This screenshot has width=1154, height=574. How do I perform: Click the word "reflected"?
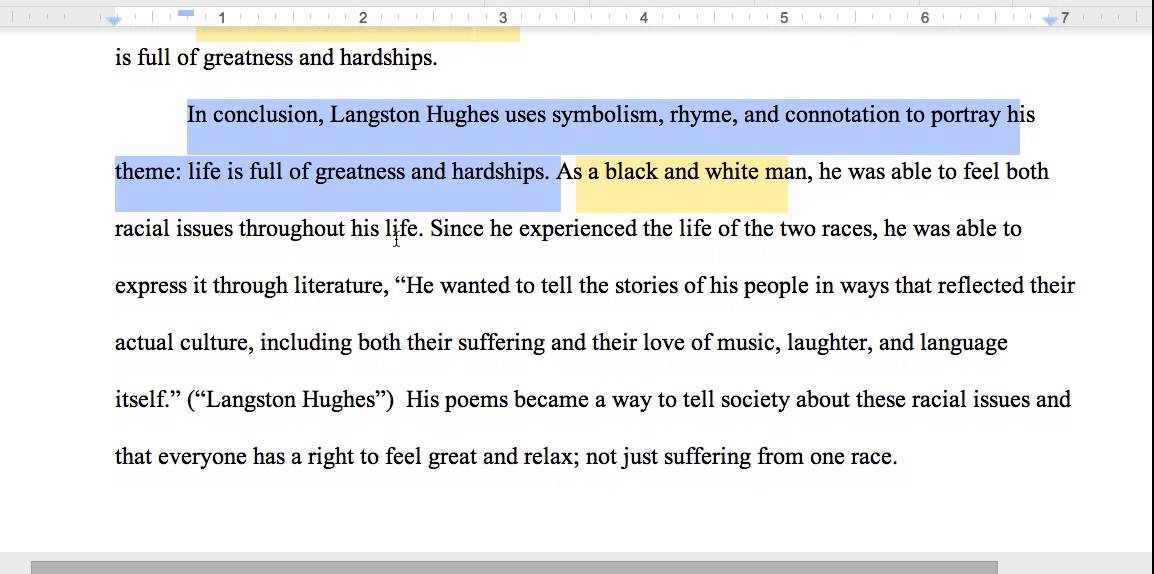click(981, 286)
